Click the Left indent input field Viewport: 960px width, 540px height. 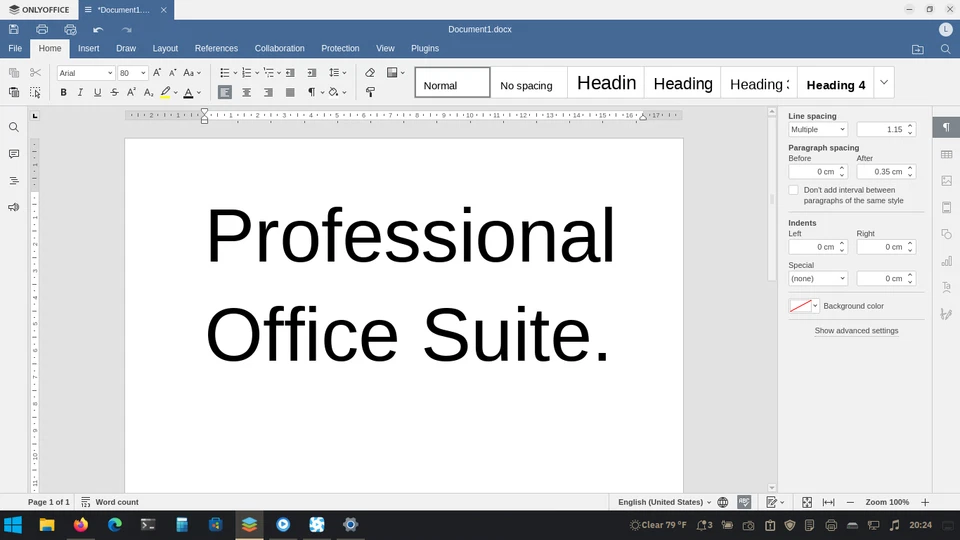[817, 247]
